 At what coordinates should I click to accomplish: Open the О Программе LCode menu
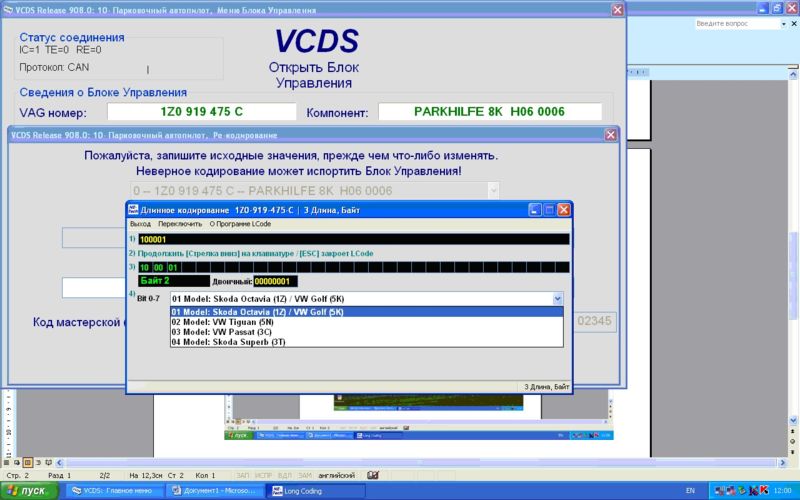(x=240, y=224)
